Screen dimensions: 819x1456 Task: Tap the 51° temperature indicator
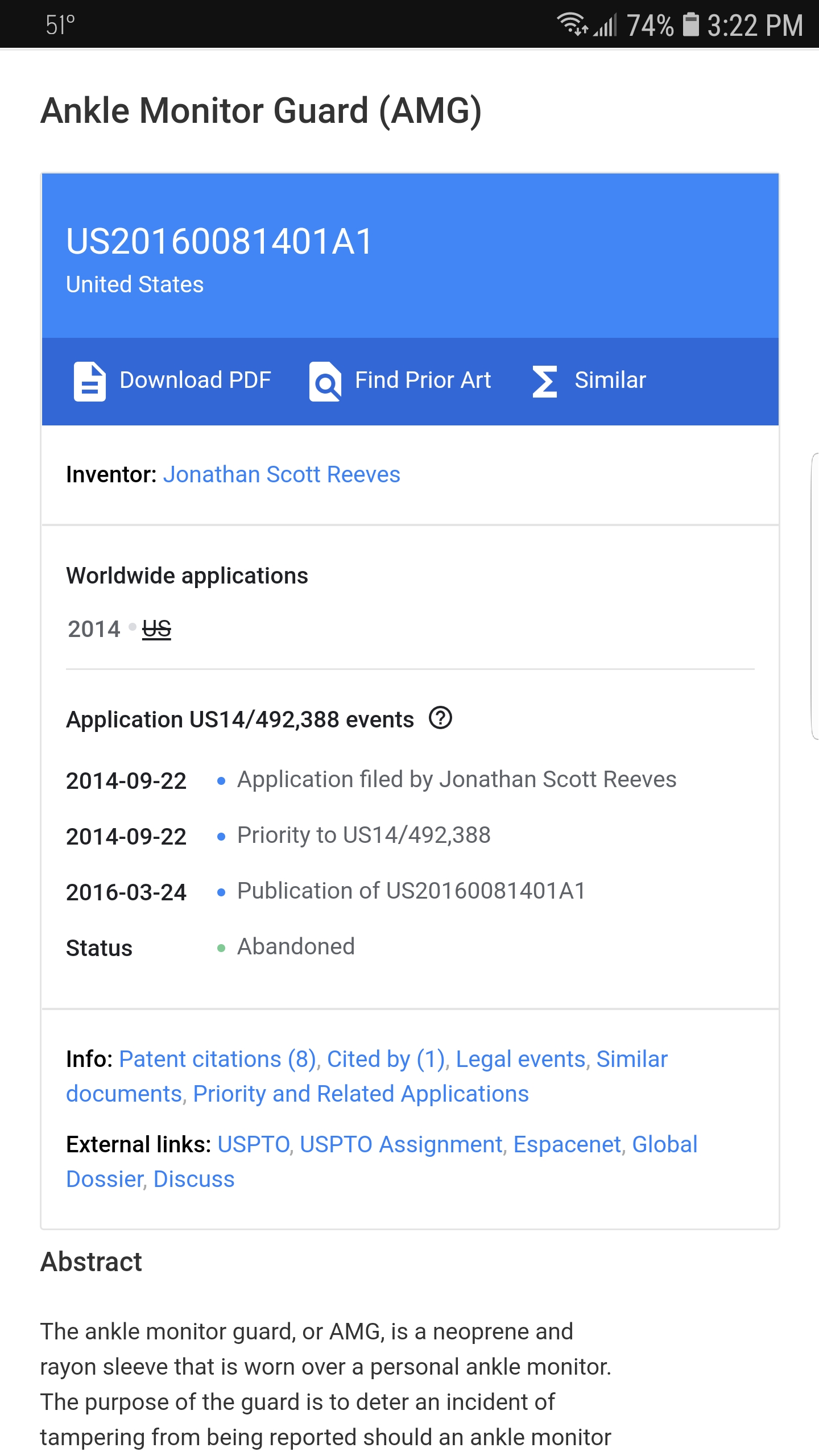pos(60,25)
